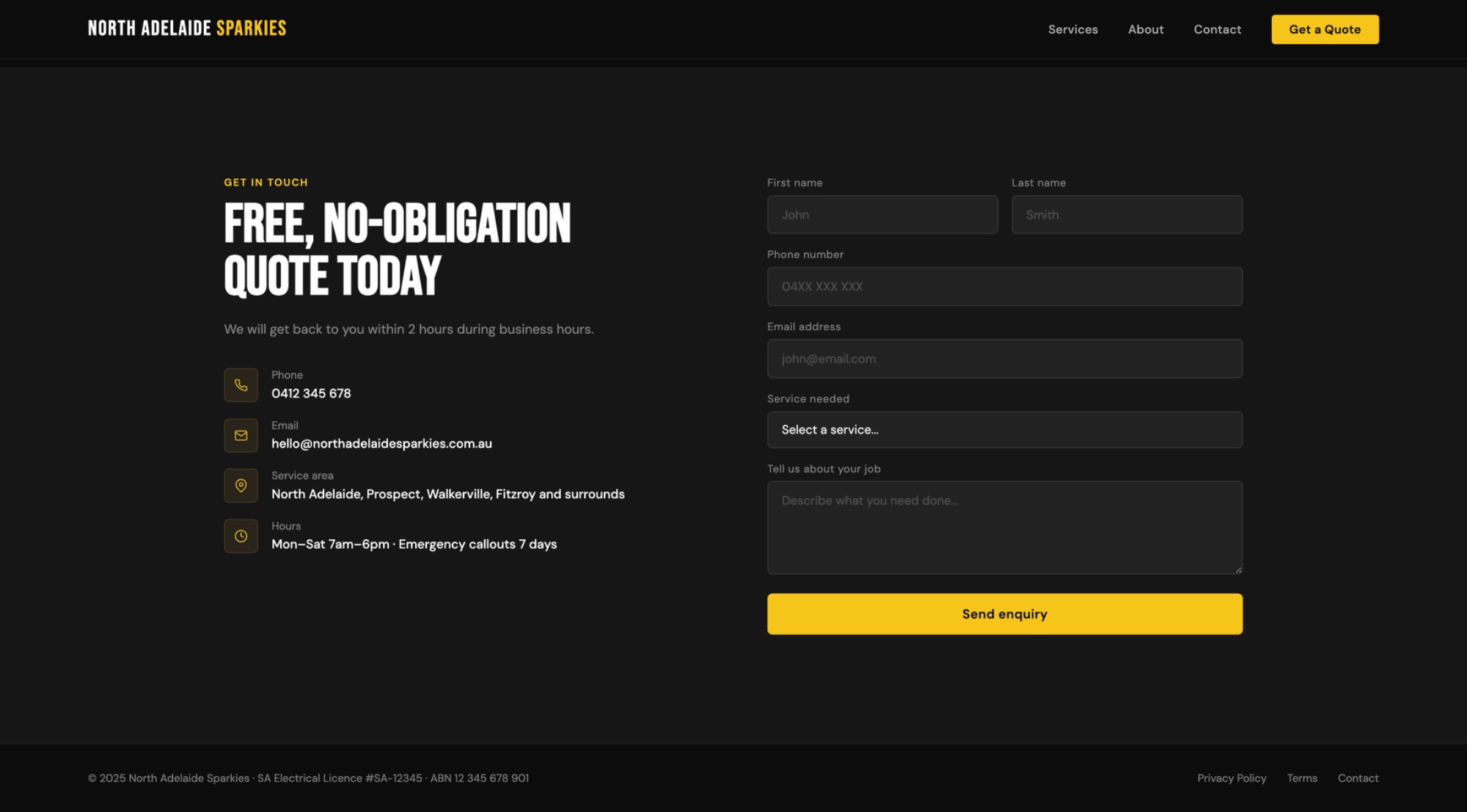Click the job description textarea
This screenshot has width=1467, height=812.
(x=1004, y=527)
